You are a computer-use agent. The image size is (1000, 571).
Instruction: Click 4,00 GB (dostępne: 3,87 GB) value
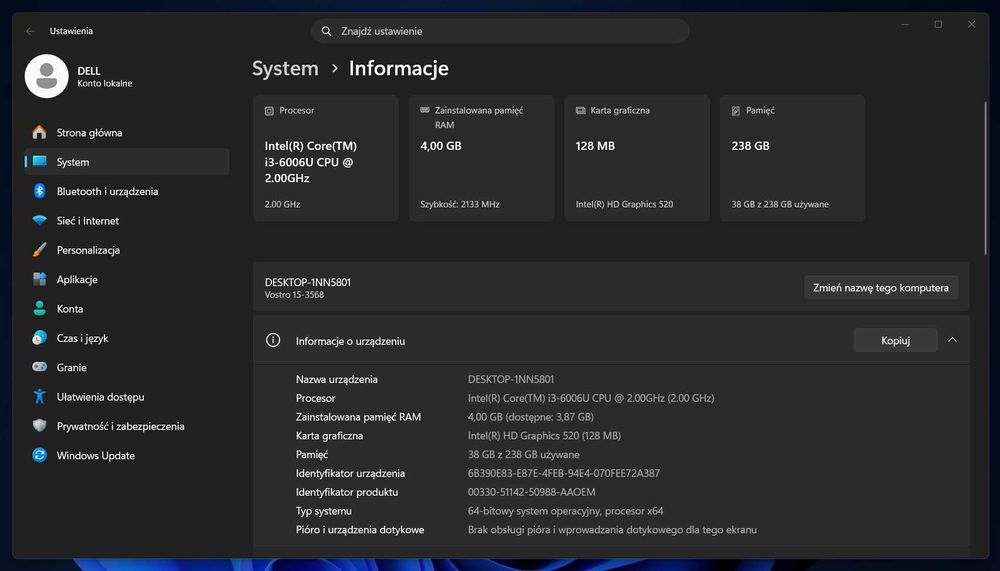531,417
